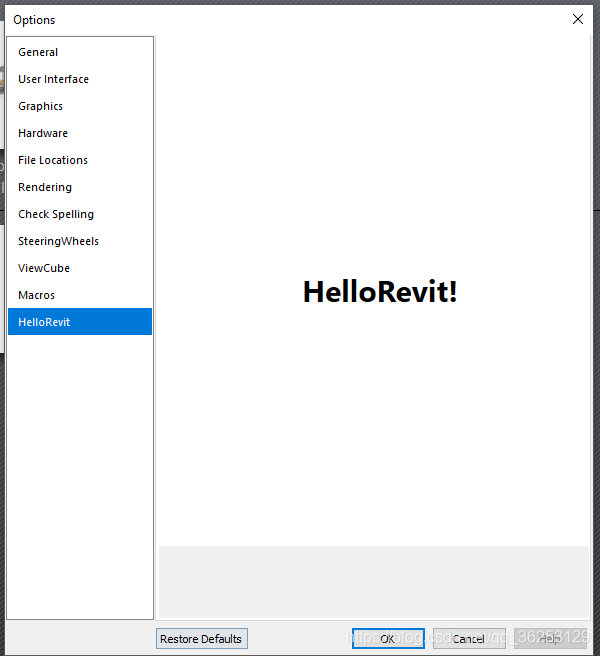Choose SteeringWheels in the list
The width and height of the screenshot is (600, 656).
click(x=79, y=241)
